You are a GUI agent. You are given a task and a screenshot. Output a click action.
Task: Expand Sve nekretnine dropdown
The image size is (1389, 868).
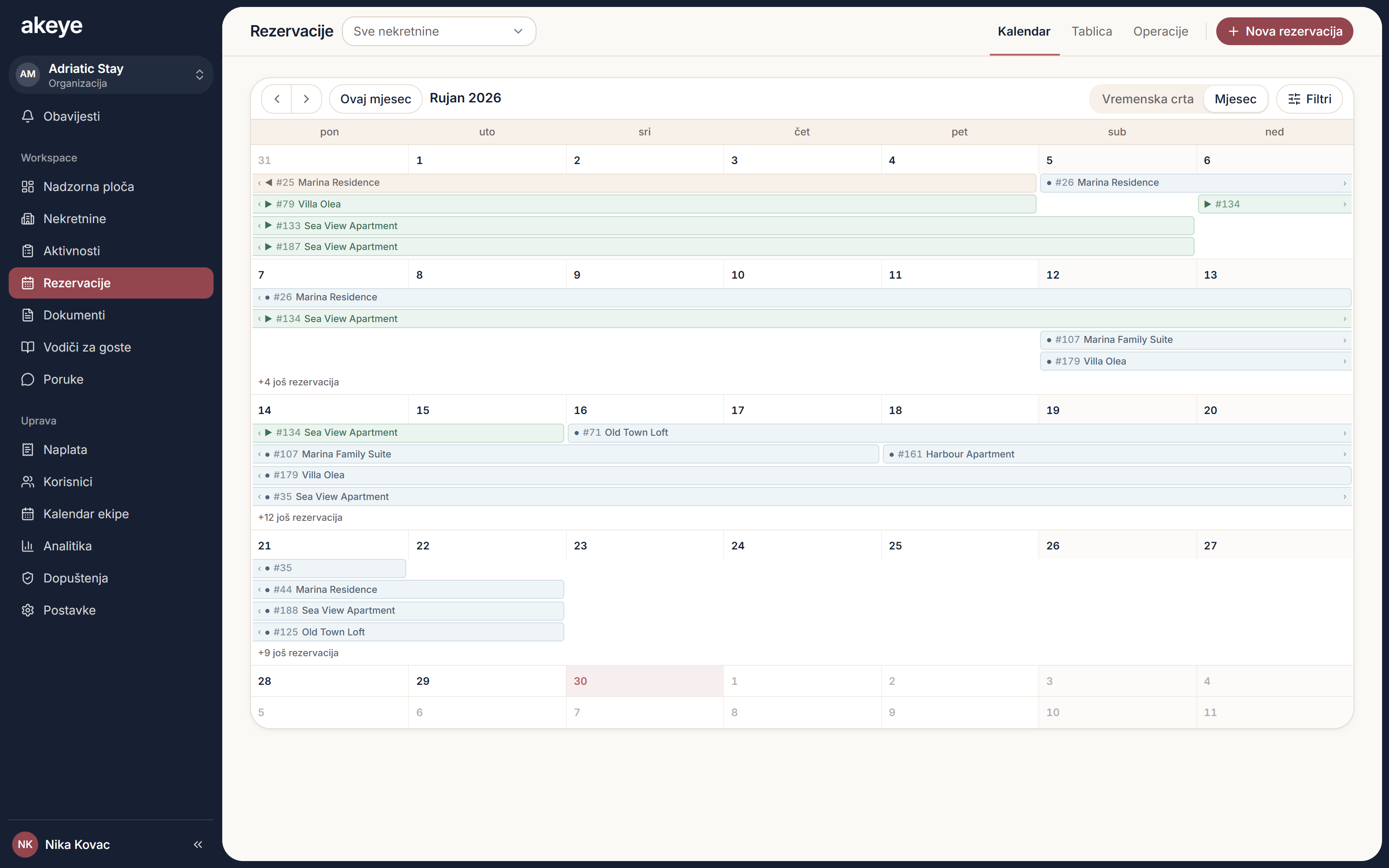(x=439, y=31)
